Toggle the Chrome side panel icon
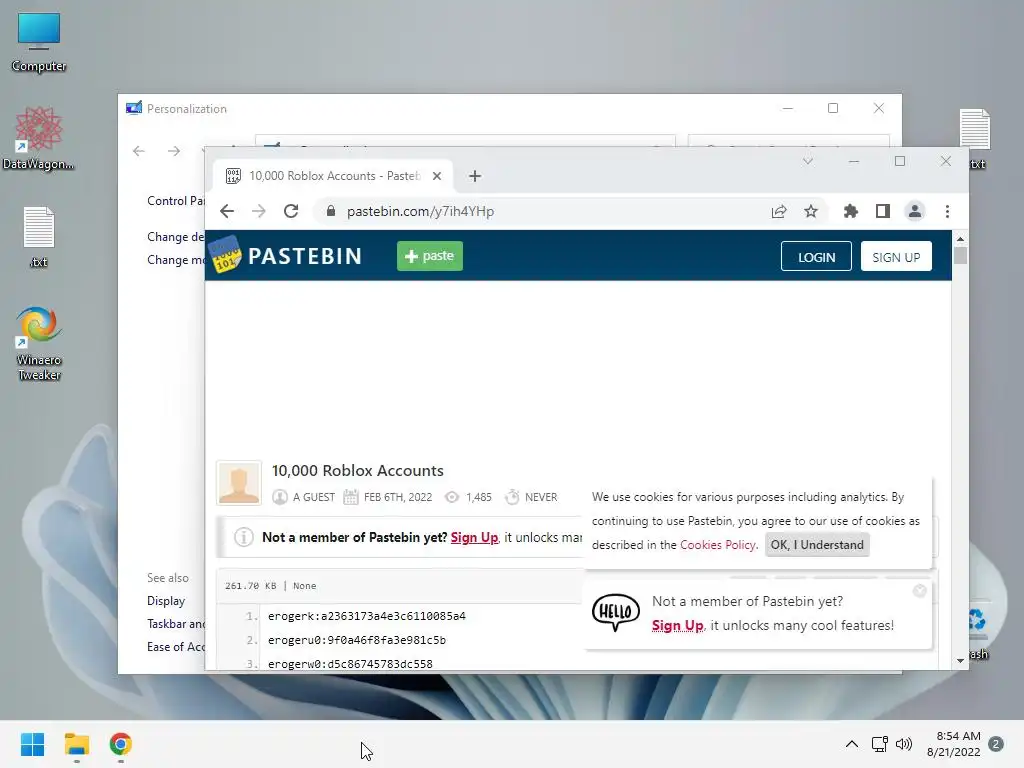The image size is (1024, 768). 882,211
